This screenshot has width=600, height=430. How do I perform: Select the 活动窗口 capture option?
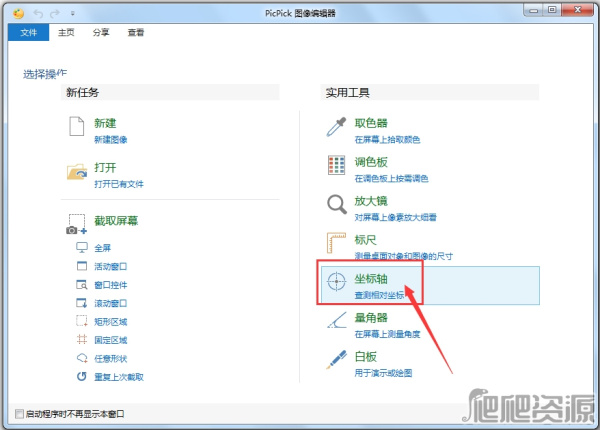[111, 266]
